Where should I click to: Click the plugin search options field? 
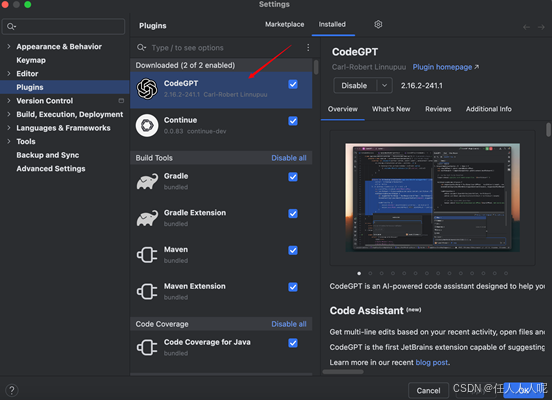[225, 48]
